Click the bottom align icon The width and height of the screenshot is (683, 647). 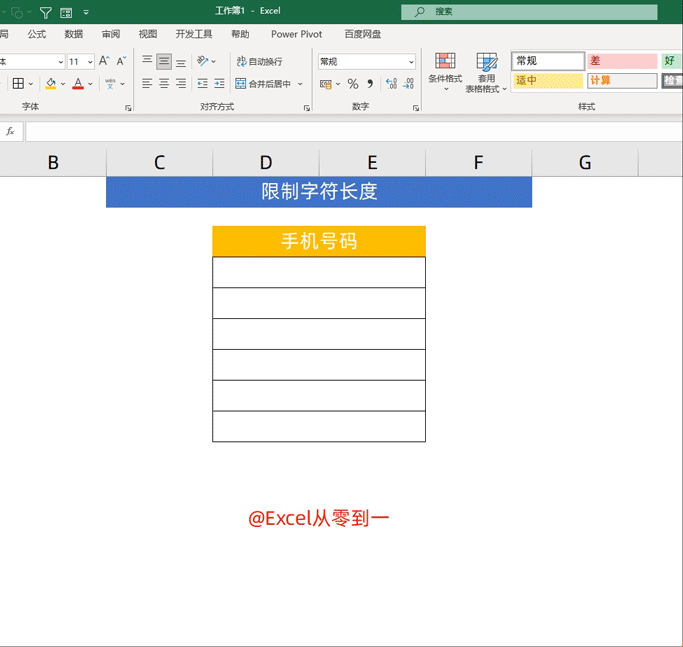pyautogui.click(x=181, y=61)
